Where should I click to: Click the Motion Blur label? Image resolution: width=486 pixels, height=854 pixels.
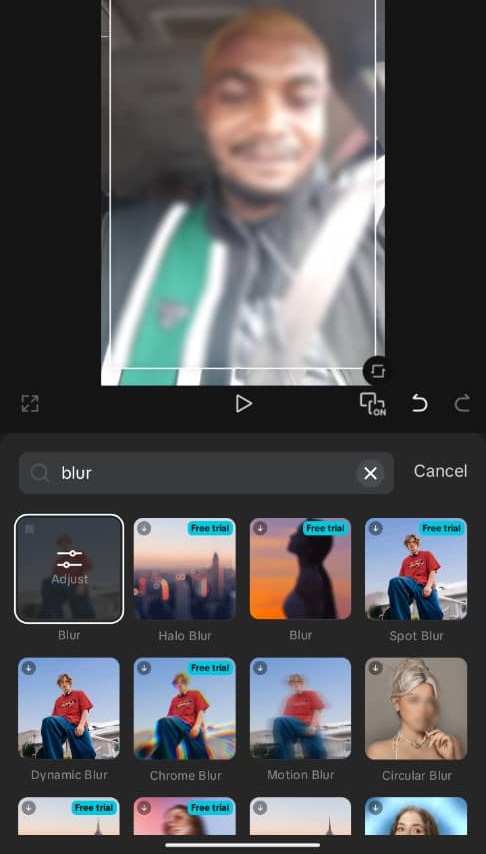[x=300, y=774]
